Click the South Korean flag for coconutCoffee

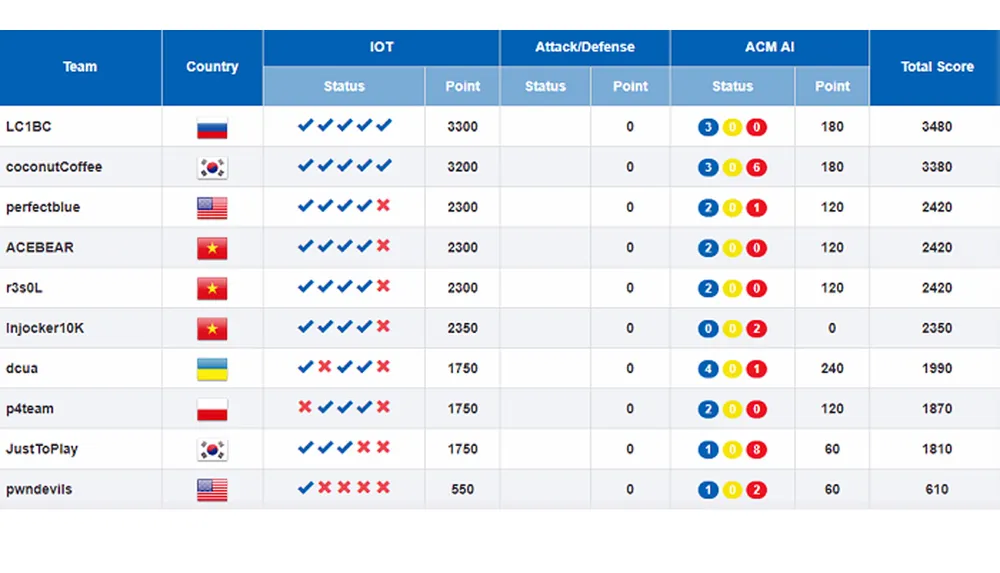tap(212, 168)
